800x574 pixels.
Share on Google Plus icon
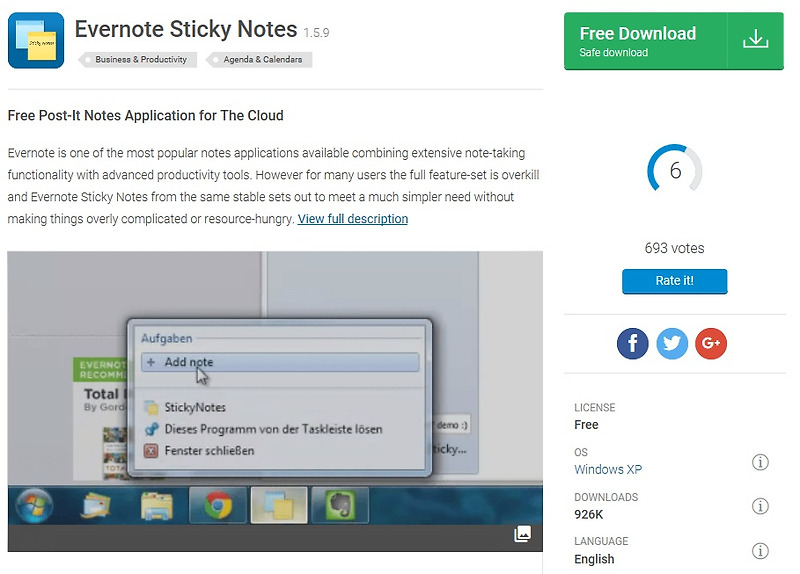pyautogui.click(x=711, y=343)
